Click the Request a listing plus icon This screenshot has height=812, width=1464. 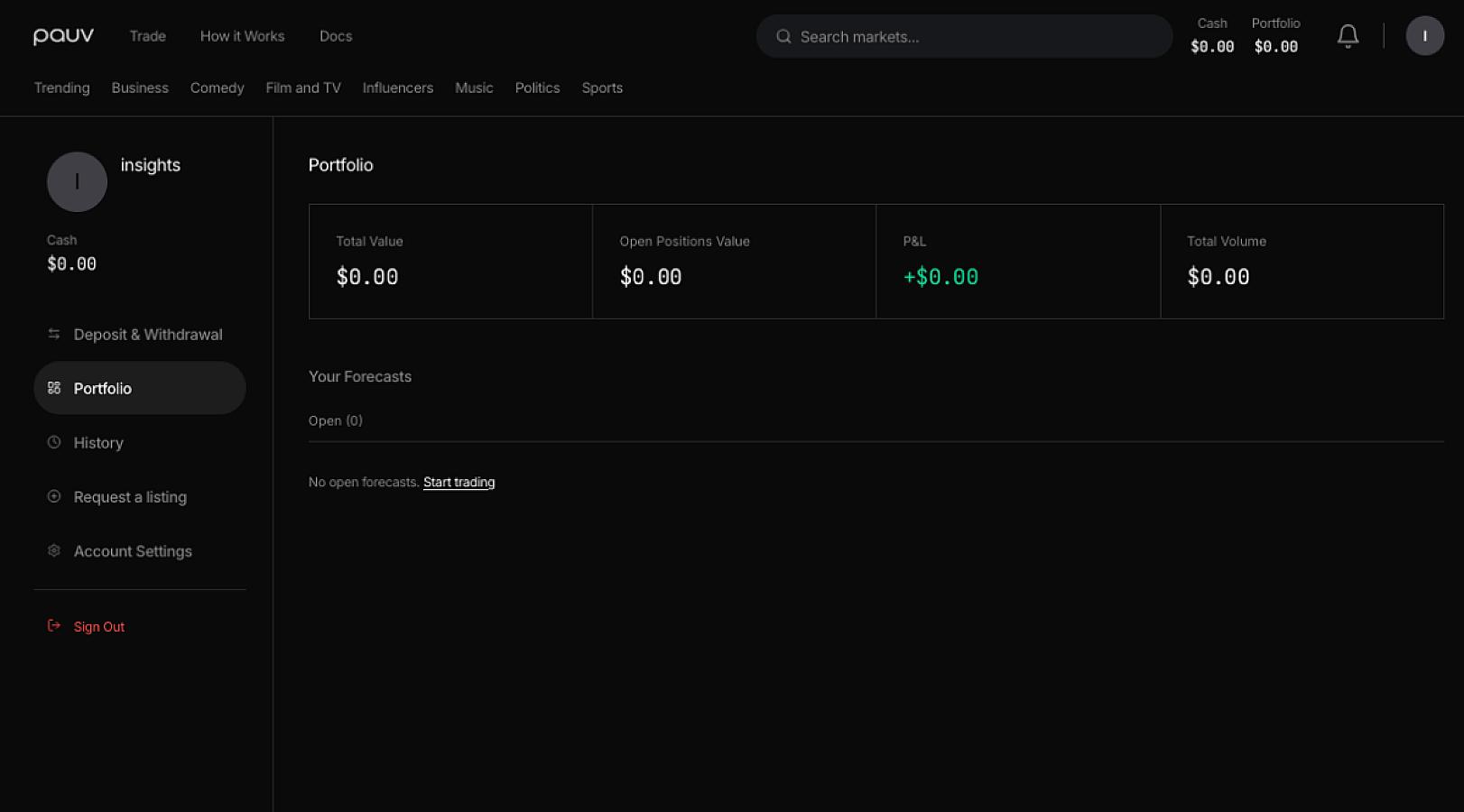(54, 496)
